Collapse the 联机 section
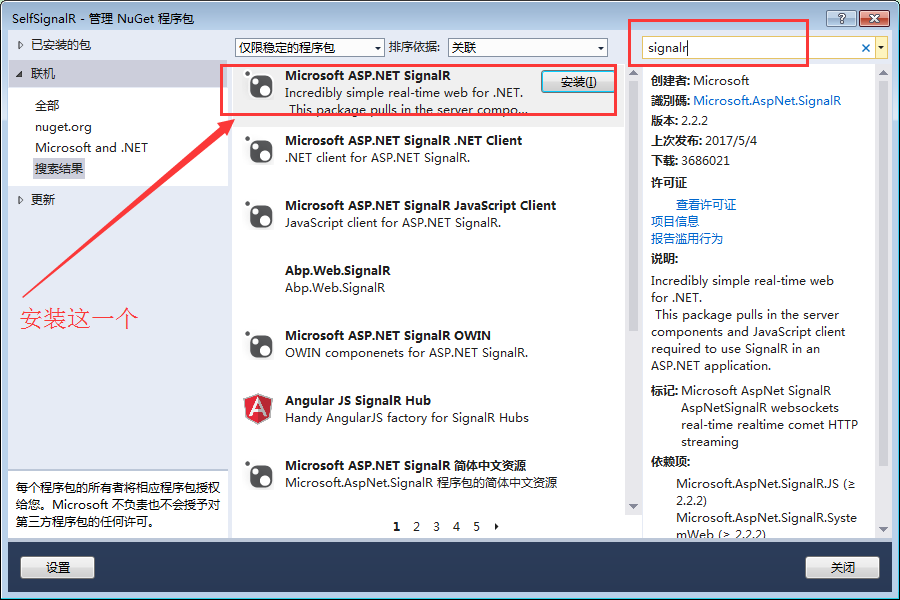The height and width of the screenshot is (600, 900). [x=20, y=74]
